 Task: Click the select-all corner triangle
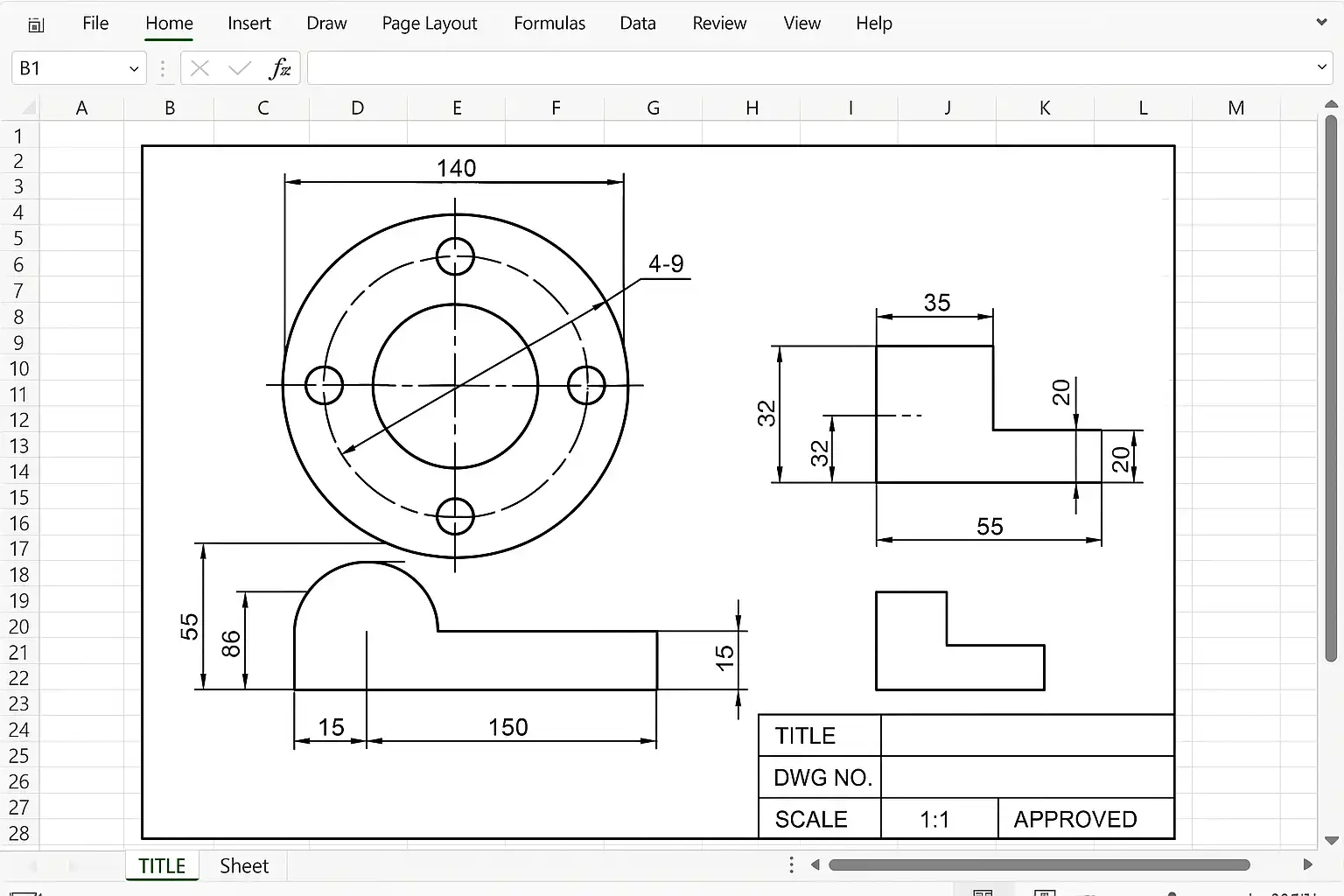29,108
